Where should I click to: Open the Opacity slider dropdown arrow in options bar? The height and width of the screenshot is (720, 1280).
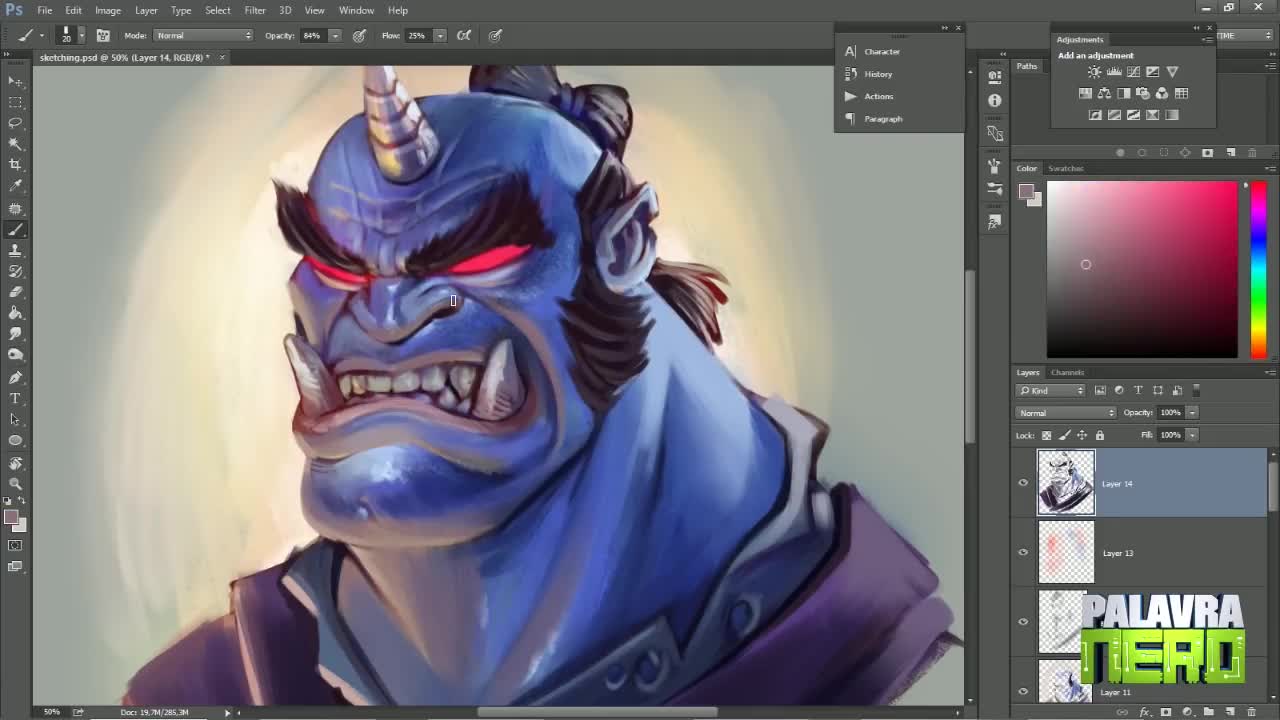(335, 35)
